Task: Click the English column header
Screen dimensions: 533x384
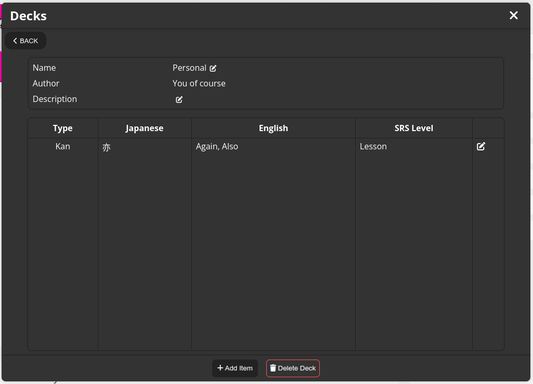Action: pyautogui.click(x=273, y=128)
